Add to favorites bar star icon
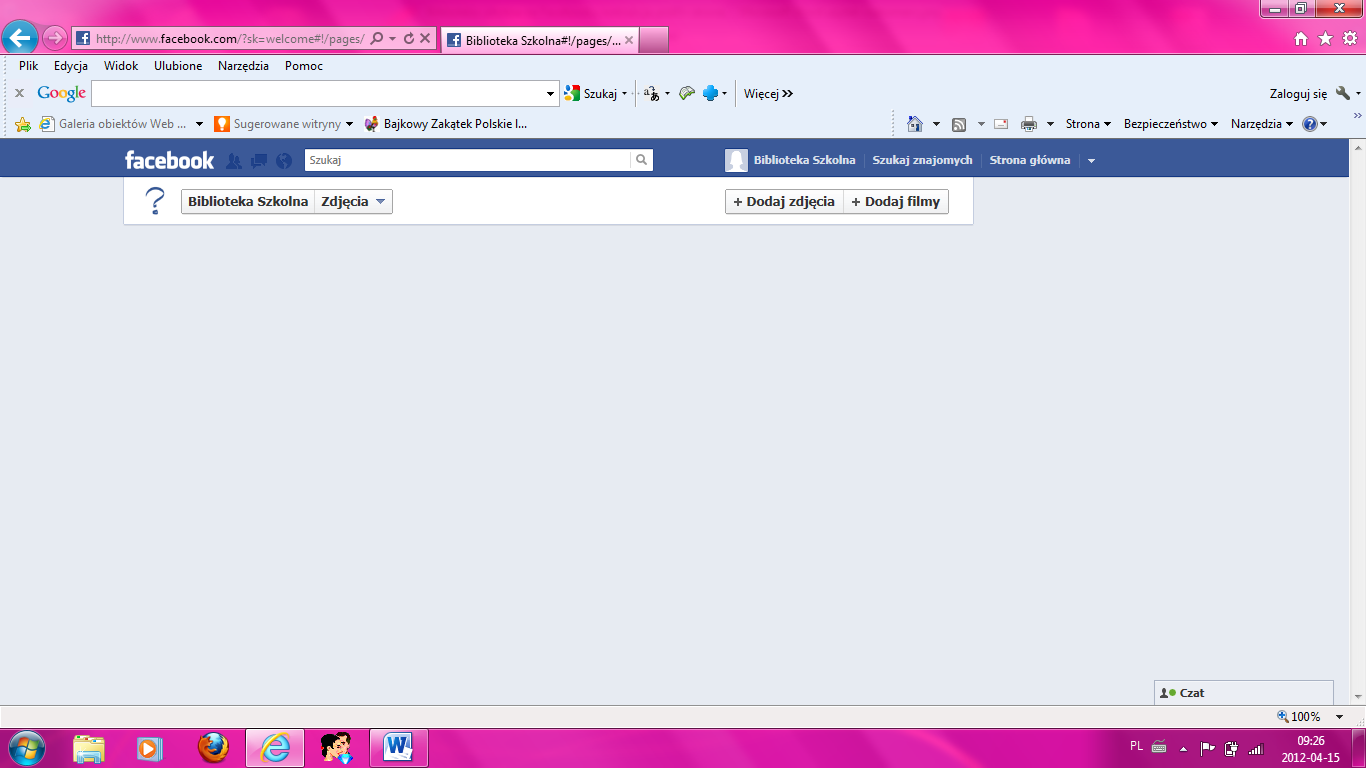 coord(23,124)
